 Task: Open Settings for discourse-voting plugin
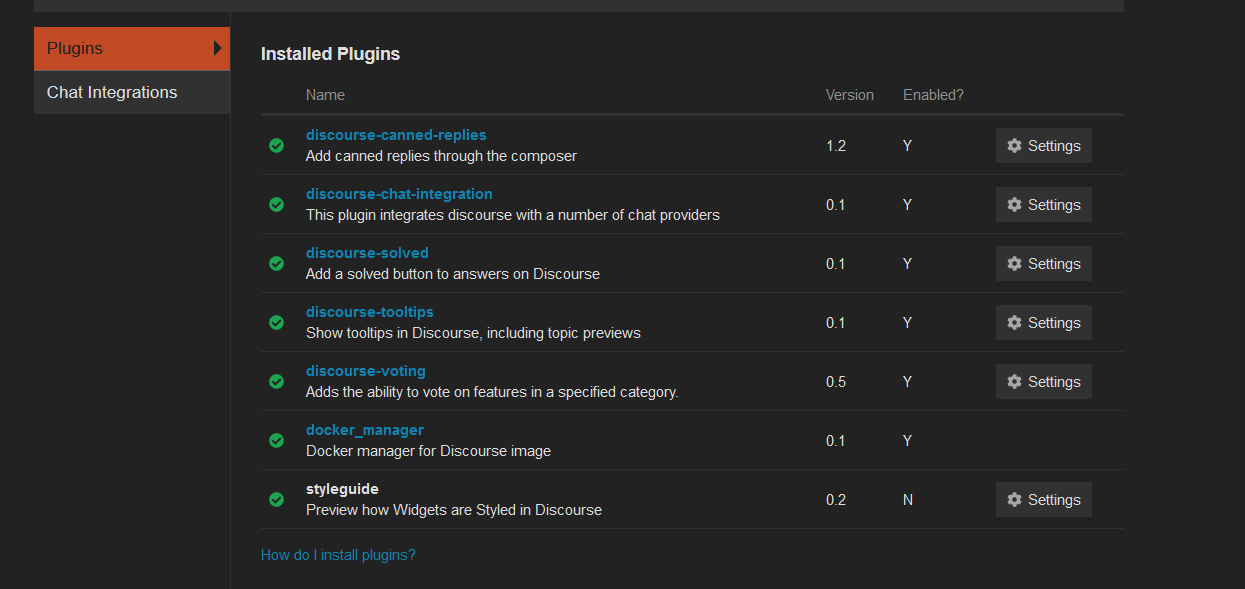point(1043,382)
